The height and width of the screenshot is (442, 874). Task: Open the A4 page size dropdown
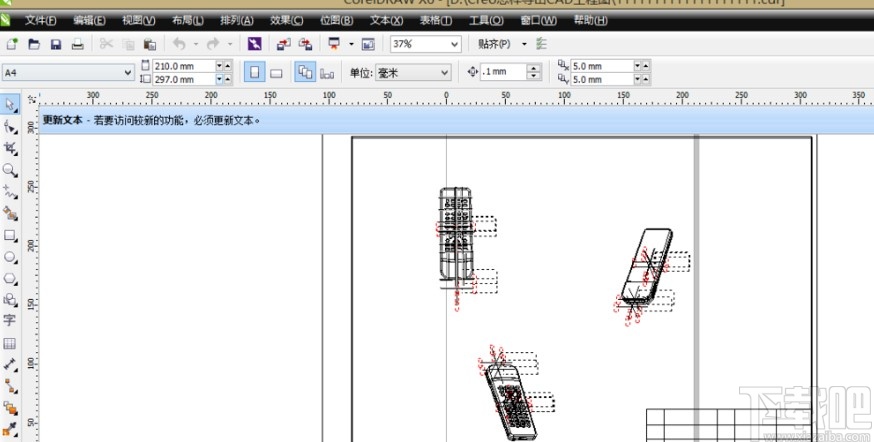(x=128, y=72)
